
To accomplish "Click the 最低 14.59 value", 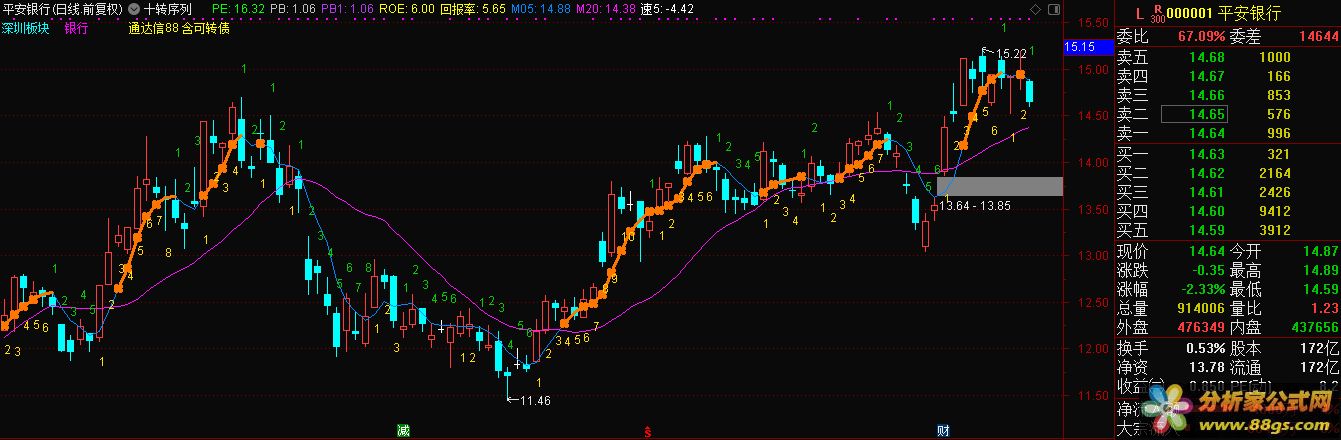I will click(x=1320, y=289).
